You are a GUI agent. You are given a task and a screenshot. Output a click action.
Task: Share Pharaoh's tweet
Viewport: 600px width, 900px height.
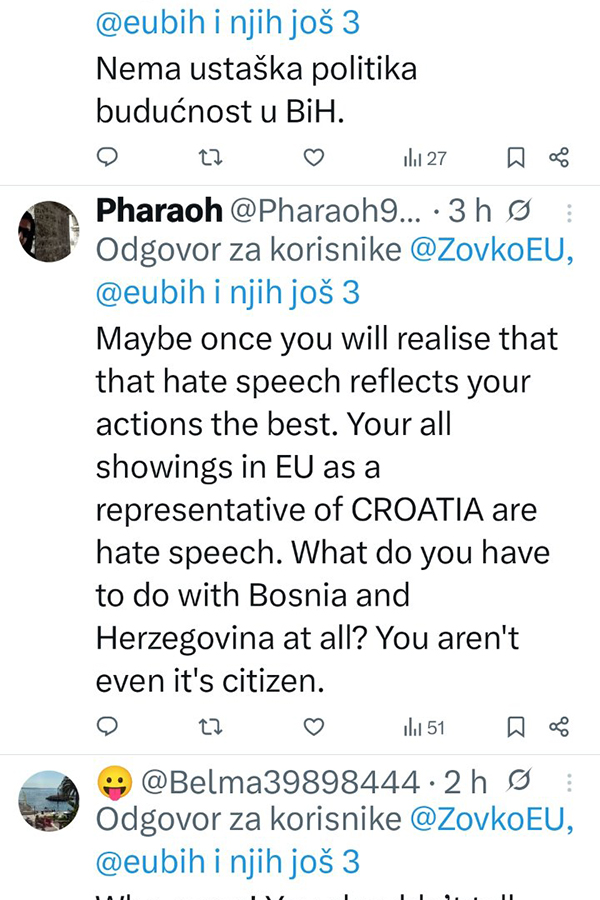559,727
